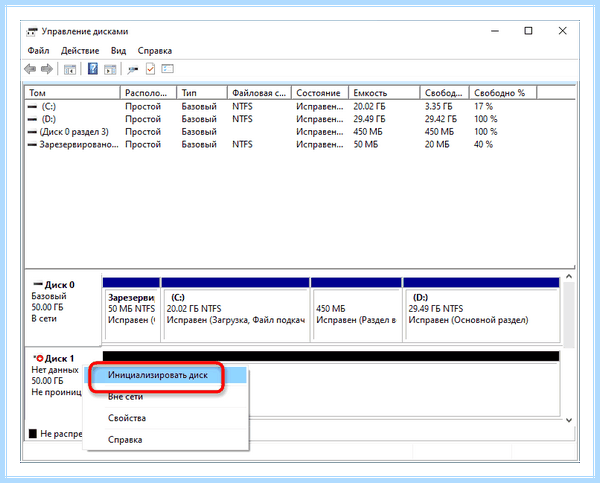This screenshot has height=483, width=600.
Task: Sort by the Состояние column header
Action: point(320,93)
